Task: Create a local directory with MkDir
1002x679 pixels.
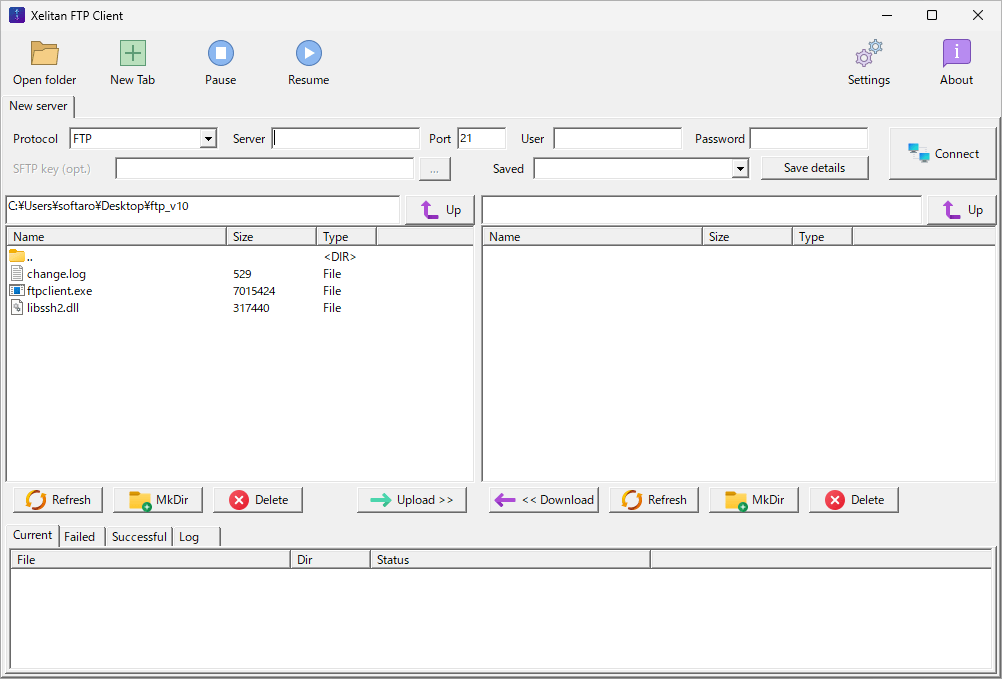Action: point(158,500)
